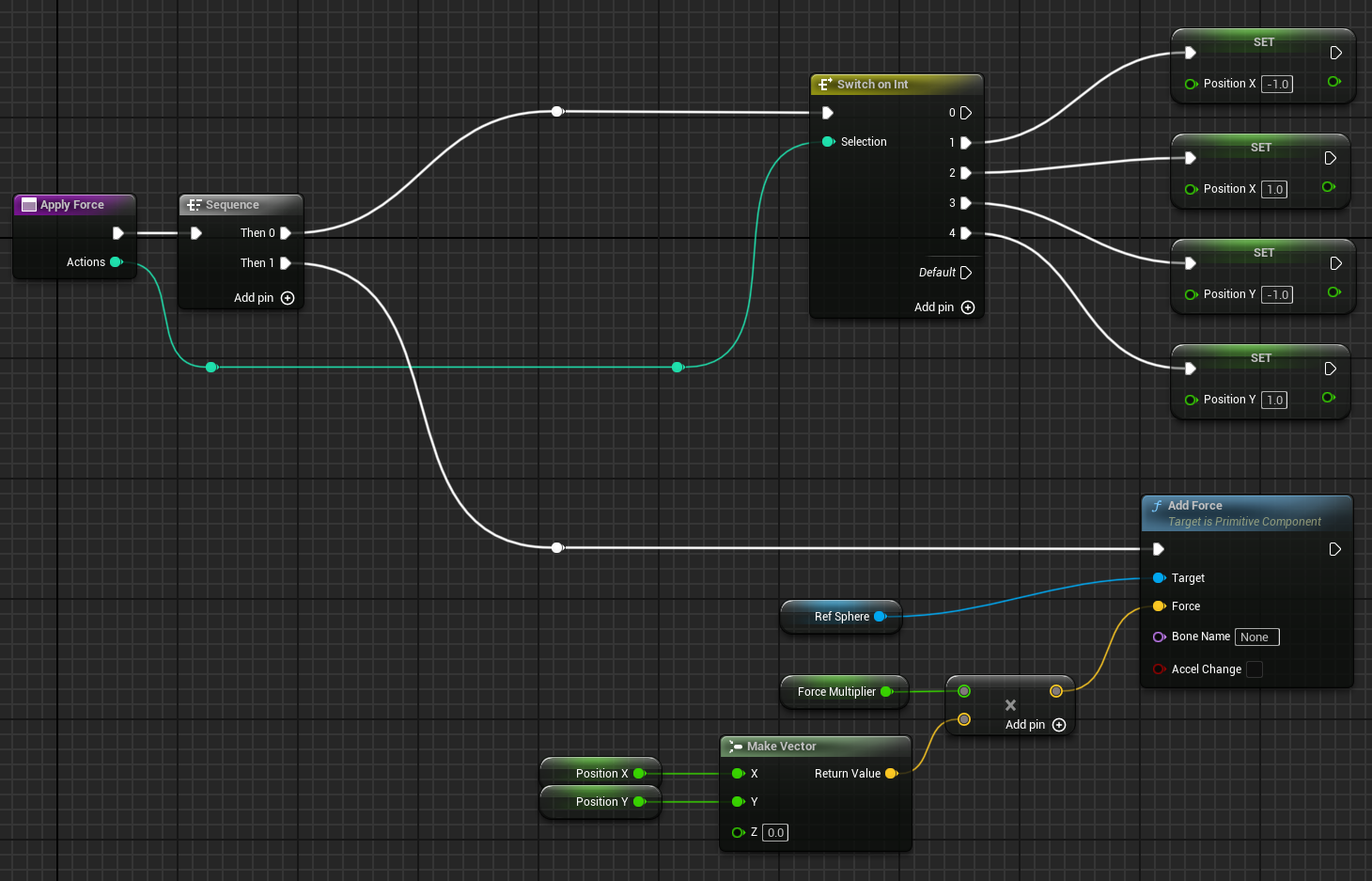This screenshot has height=881, width=1372.
Task: Click the reroute node on the Then 0 wire
Action: 557,112
